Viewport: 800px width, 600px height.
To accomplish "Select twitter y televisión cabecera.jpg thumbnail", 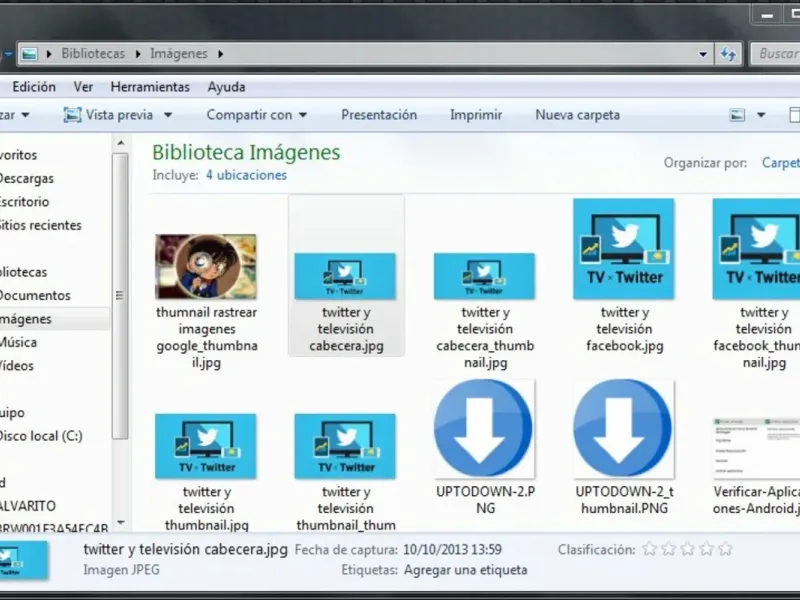I will (346, 276).
